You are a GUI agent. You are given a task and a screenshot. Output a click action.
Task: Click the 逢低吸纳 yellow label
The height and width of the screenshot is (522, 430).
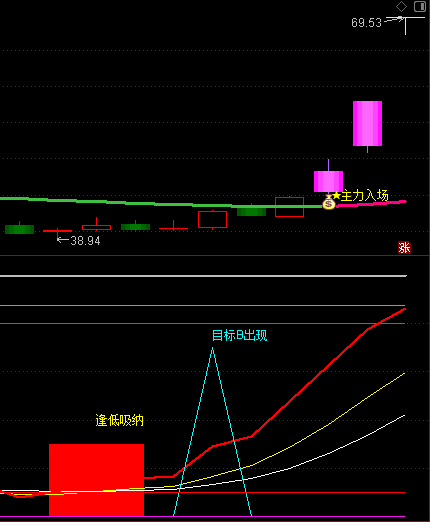coord(119,420)
